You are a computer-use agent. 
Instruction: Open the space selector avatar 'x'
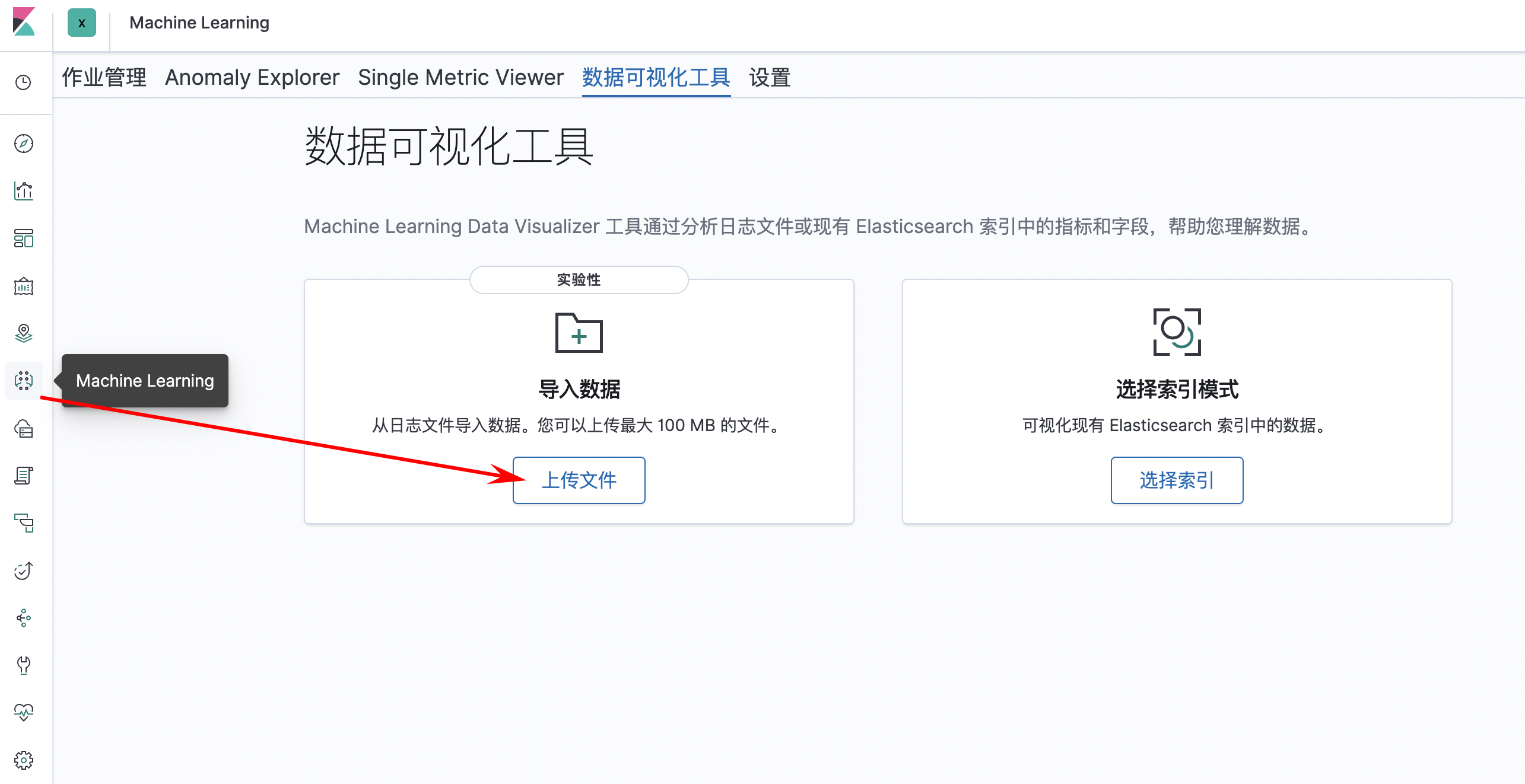coord(82,23)
